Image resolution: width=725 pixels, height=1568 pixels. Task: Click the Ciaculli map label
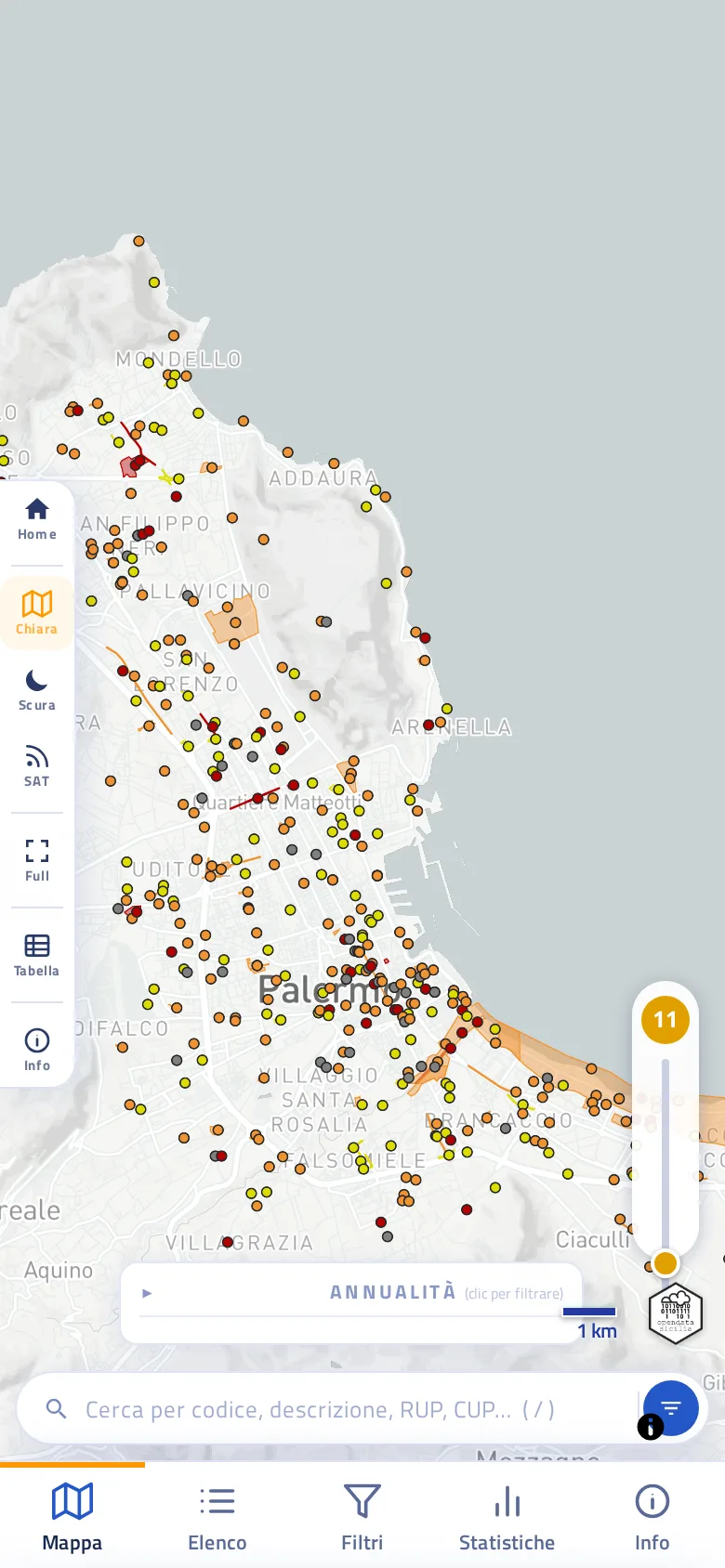pos(593,1240)
